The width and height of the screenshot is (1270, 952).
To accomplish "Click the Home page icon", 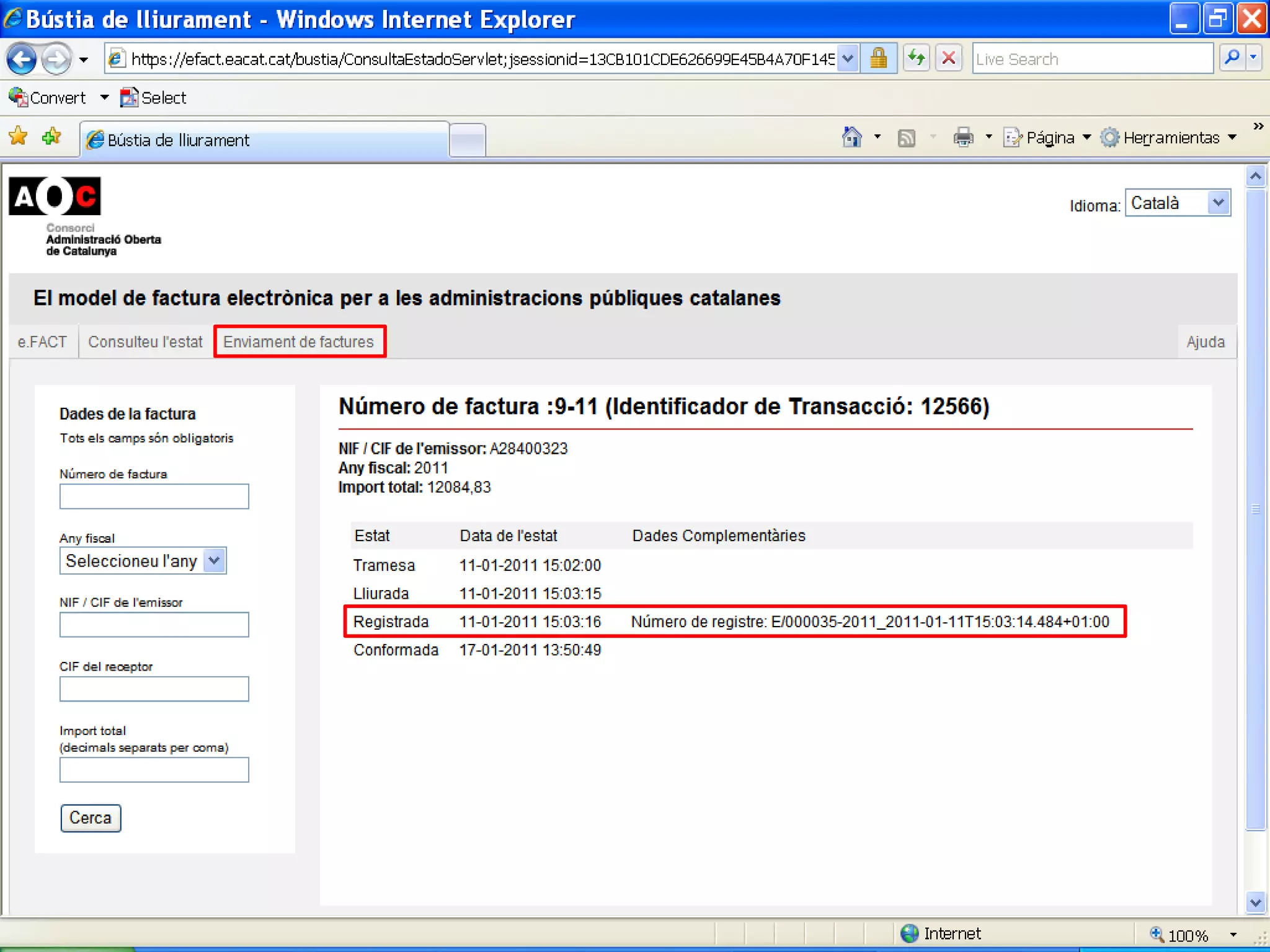I will coord(852,137).
